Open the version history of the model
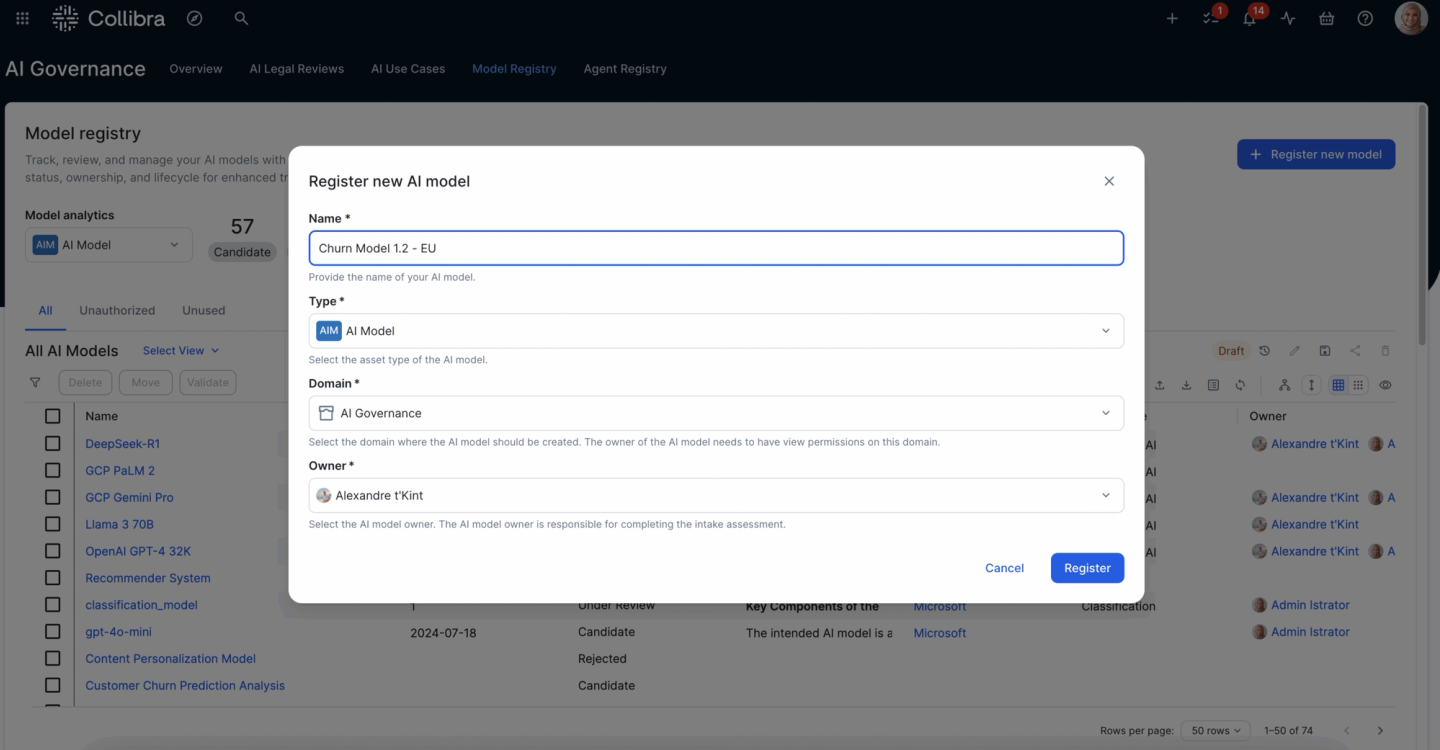 click(x=1262, y=350)
